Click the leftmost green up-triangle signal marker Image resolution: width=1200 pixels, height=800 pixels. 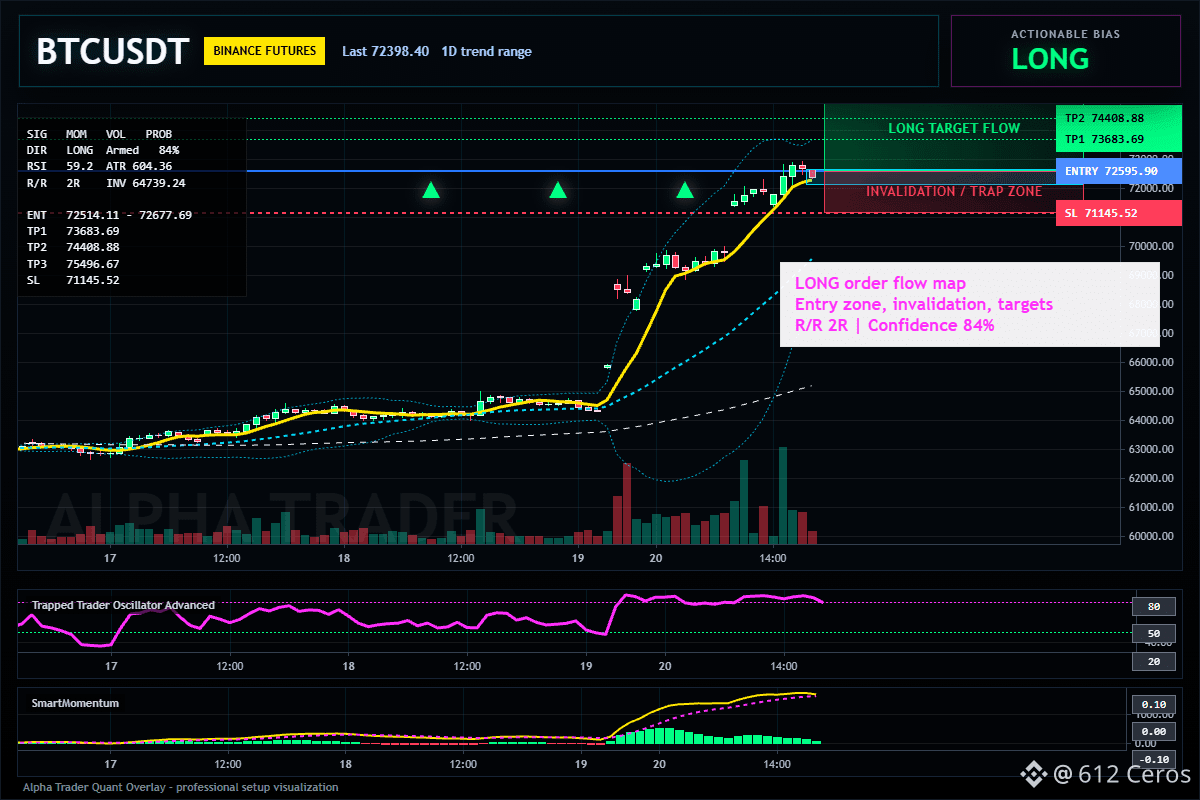[x=431, y=188]
